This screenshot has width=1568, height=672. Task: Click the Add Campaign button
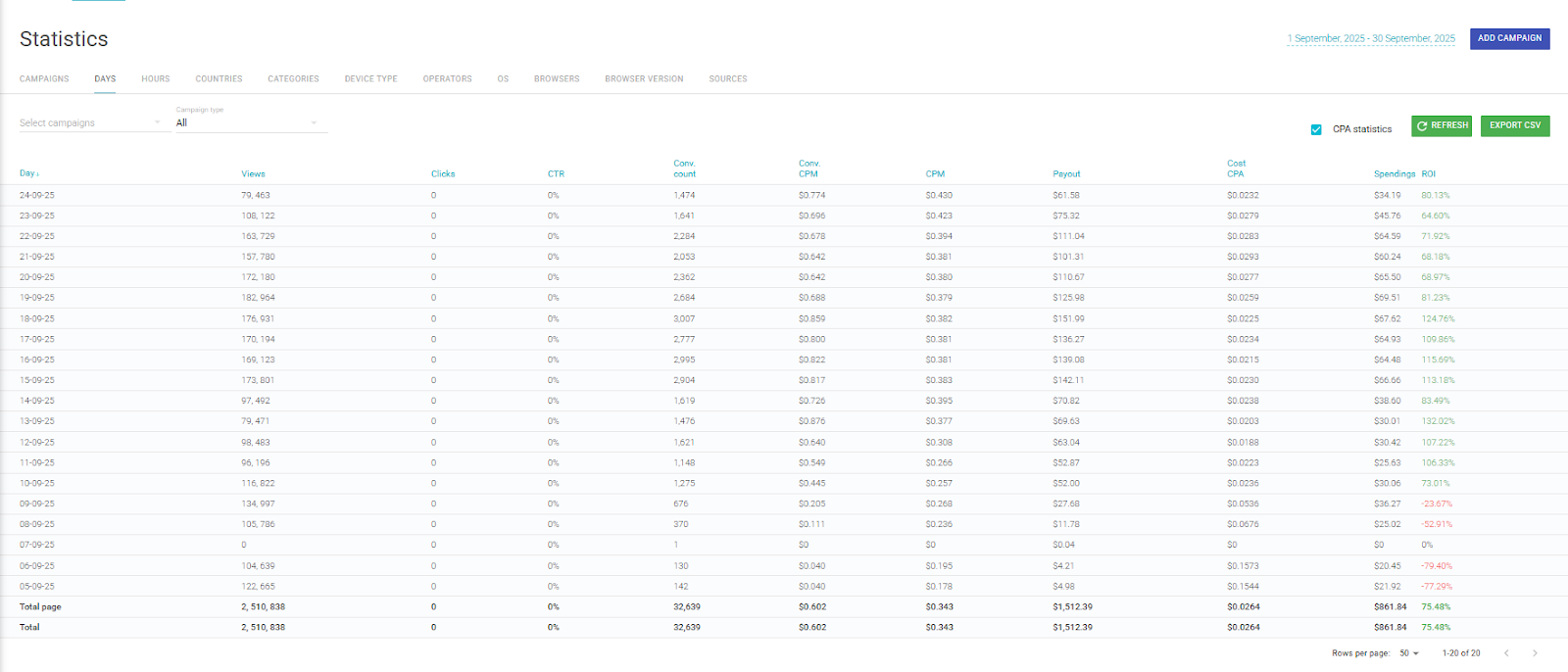[x=1509, y=38]
